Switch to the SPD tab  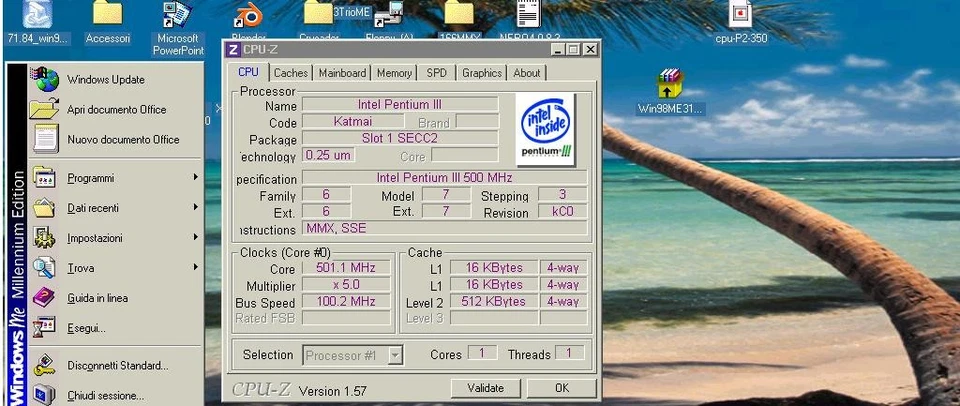pyautogui.click(x=437, y=73)
